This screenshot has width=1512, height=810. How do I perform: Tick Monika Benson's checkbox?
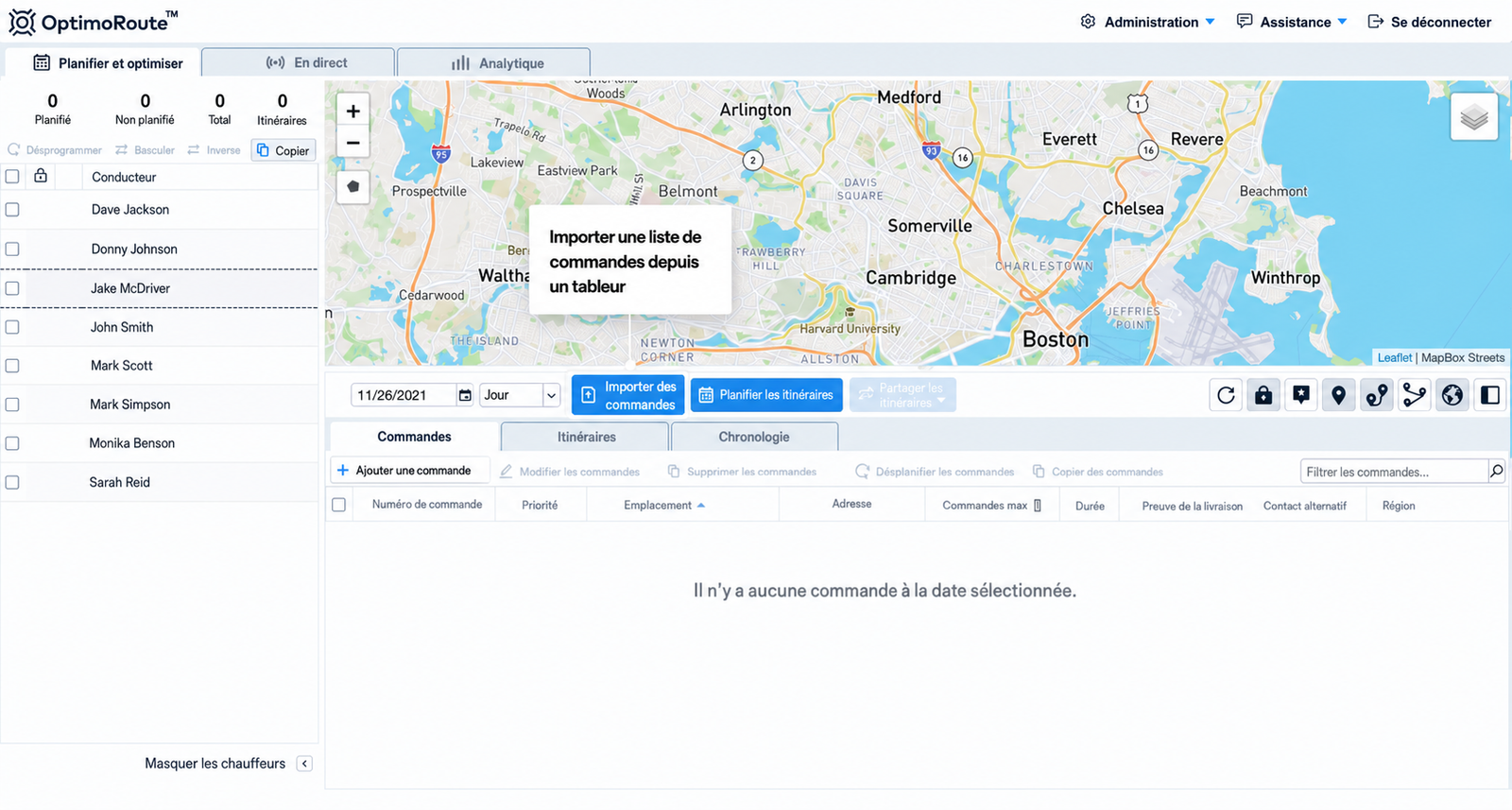pyautogui.click(x=12, y=443)
